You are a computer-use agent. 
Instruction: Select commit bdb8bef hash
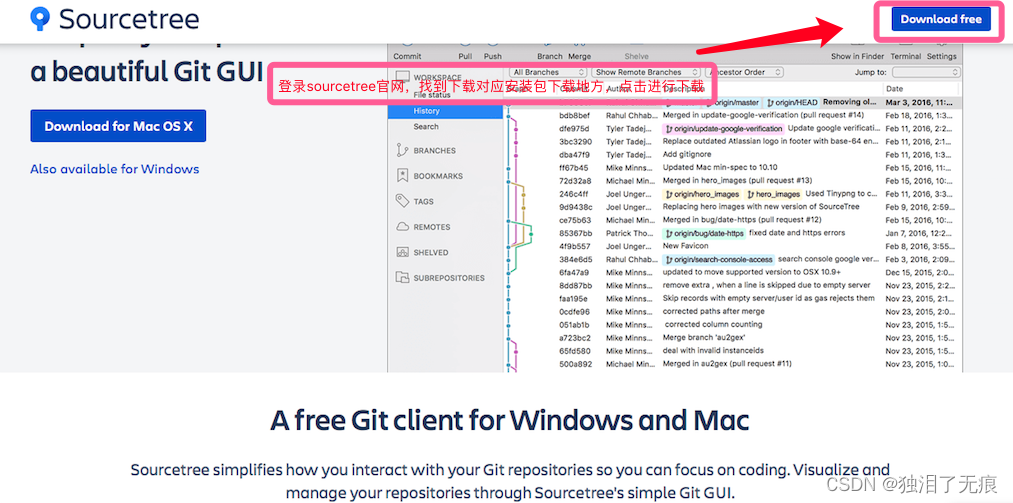[x=574, y=116]
